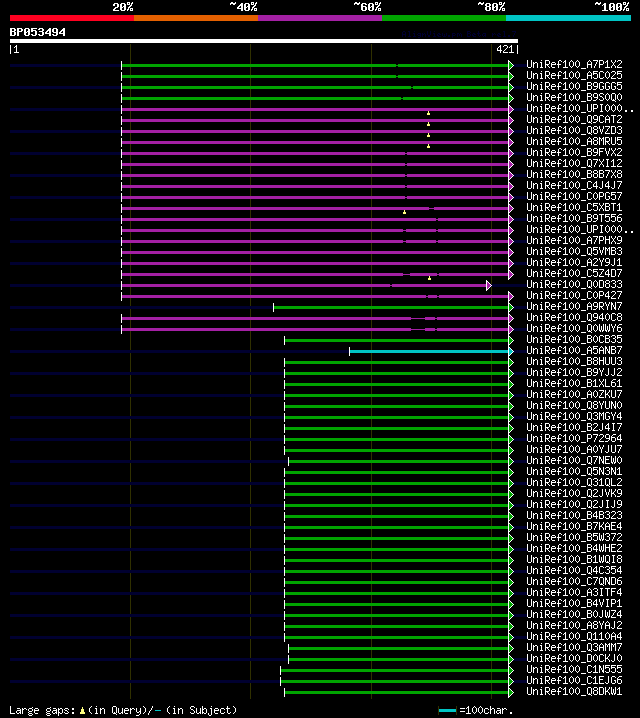640x718 pixels.
Task: Open hit UniRef100_Q8DKW1
Action: (574, 691)
